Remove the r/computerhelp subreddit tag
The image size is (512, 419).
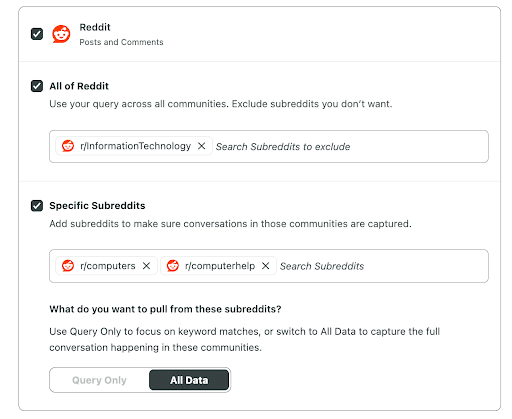point(265,266)
